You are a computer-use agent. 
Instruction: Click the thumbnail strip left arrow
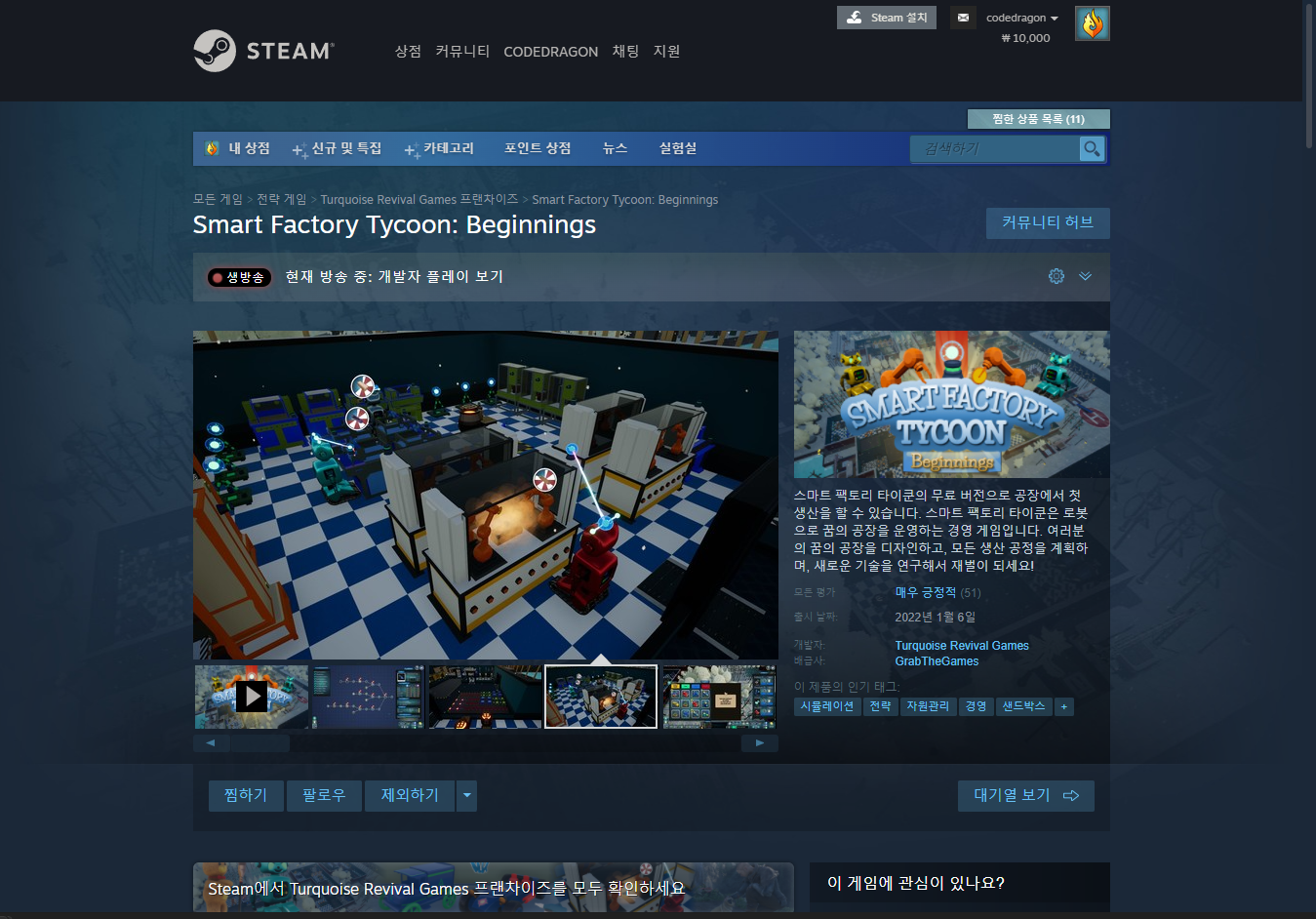click(x=211, y=742)
